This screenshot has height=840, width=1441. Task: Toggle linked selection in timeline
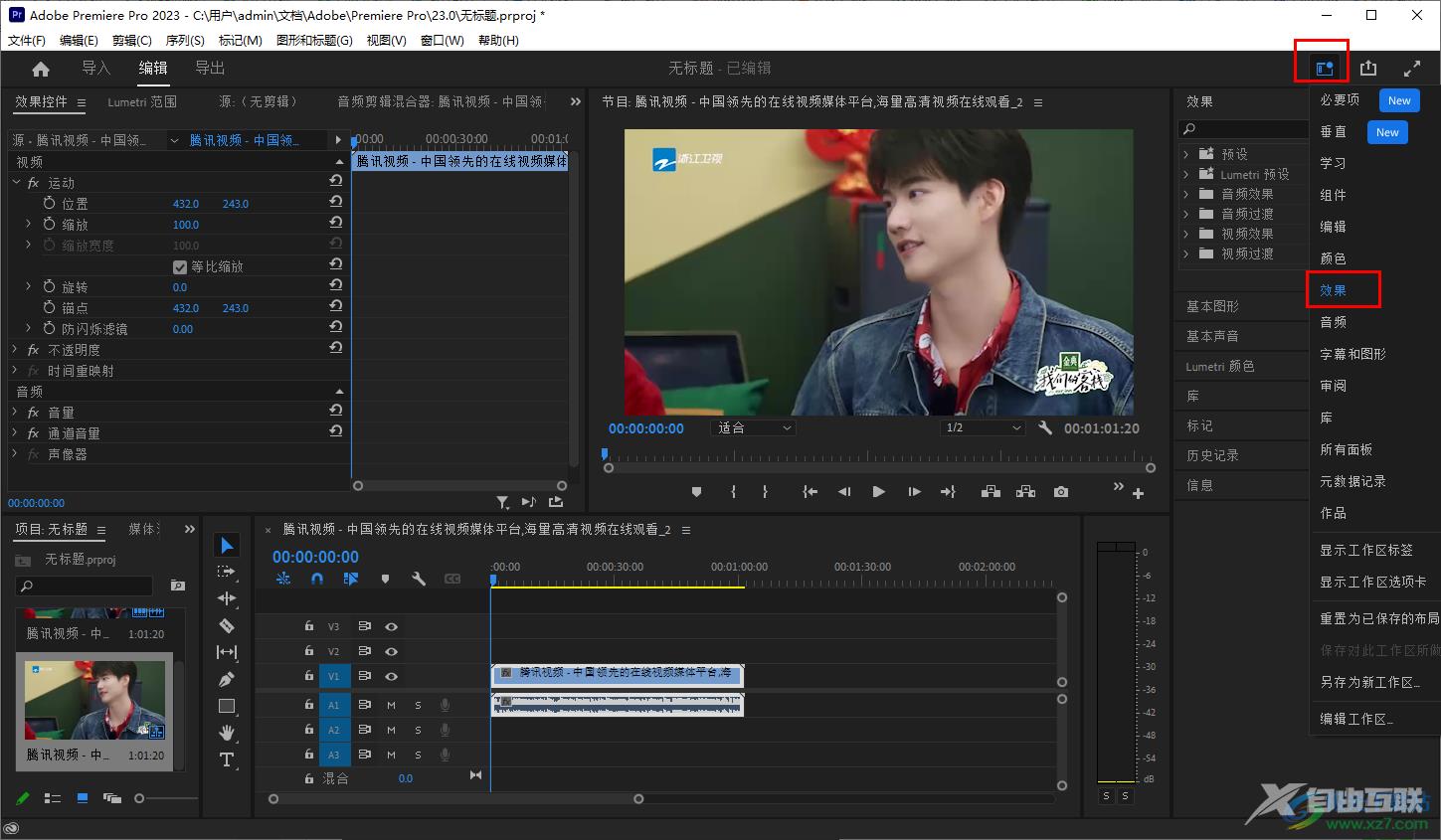351,578
